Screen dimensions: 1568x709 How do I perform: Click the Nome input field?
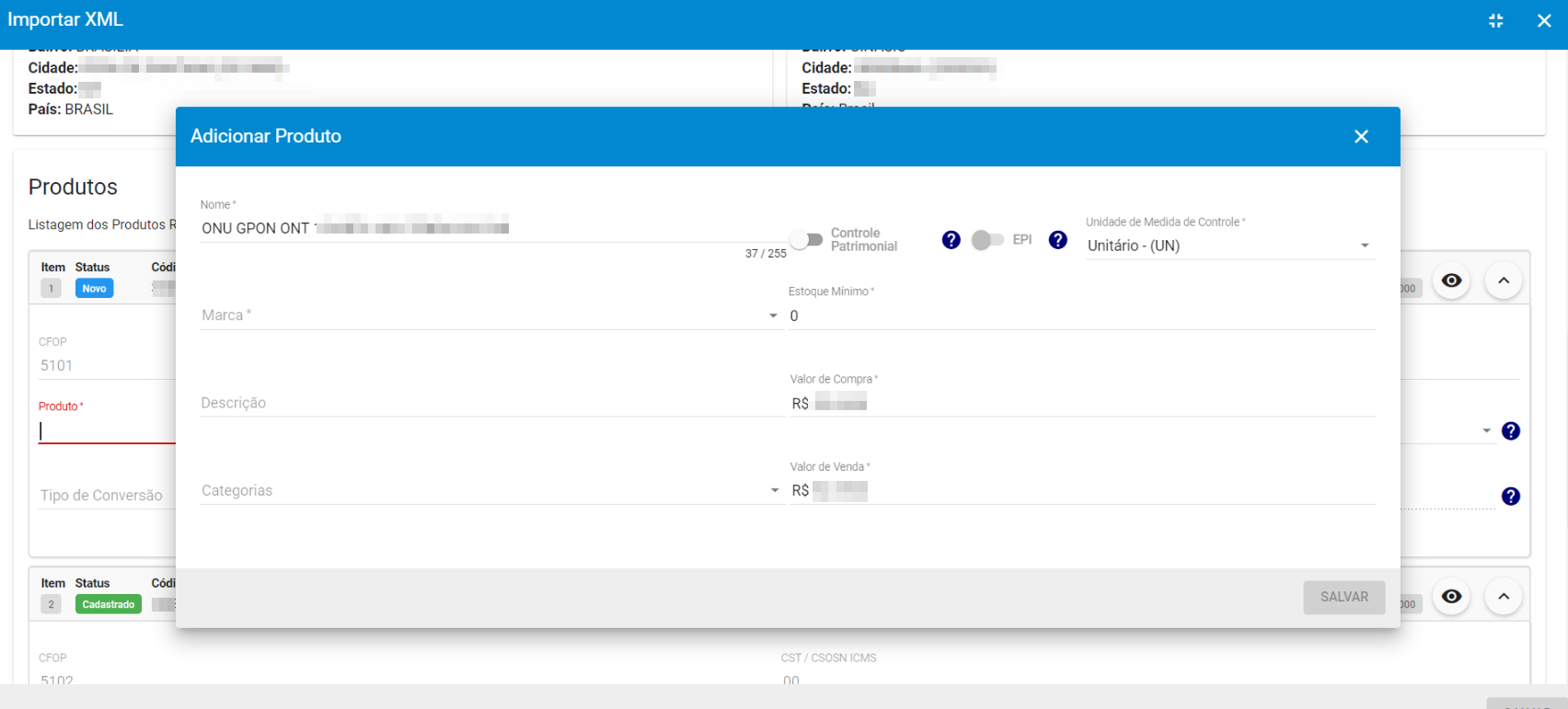tap(492, 228)
